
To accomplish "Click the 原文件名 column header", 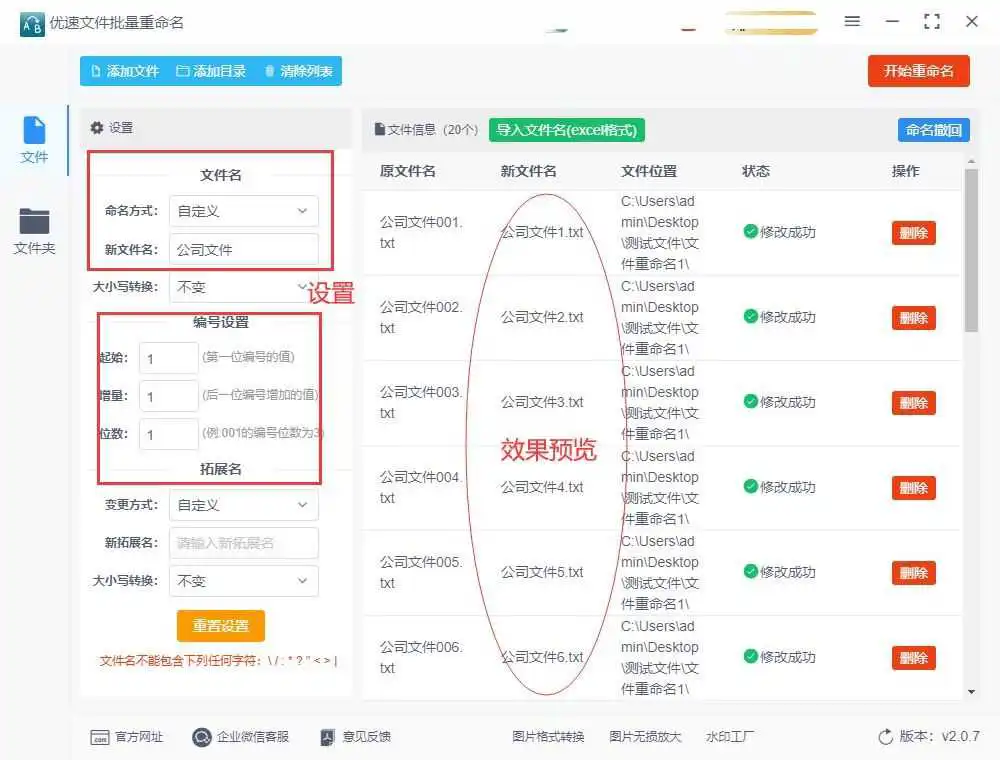I will (x=408, y=172).
